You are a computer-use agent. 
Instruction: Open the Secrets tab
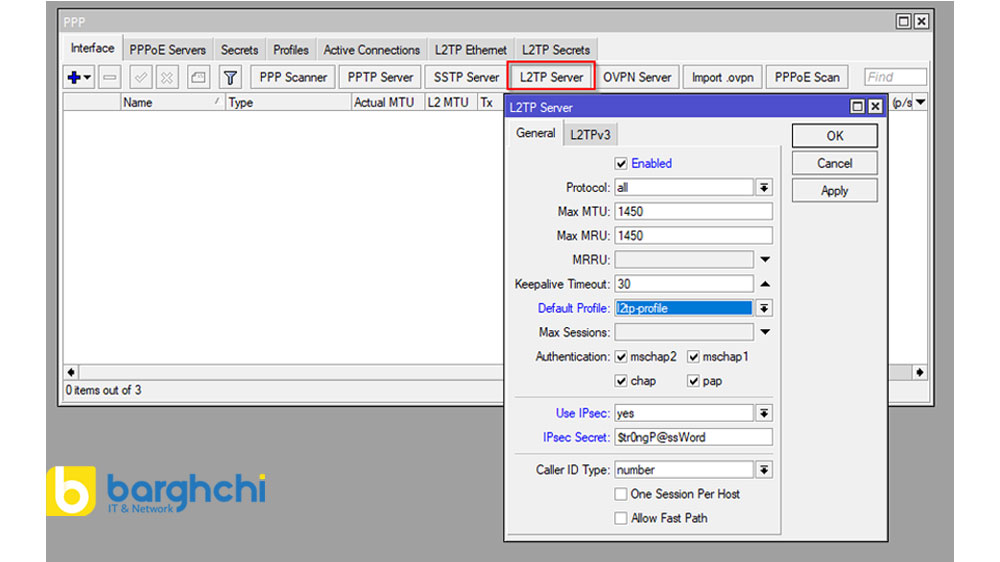coord(239,50)
